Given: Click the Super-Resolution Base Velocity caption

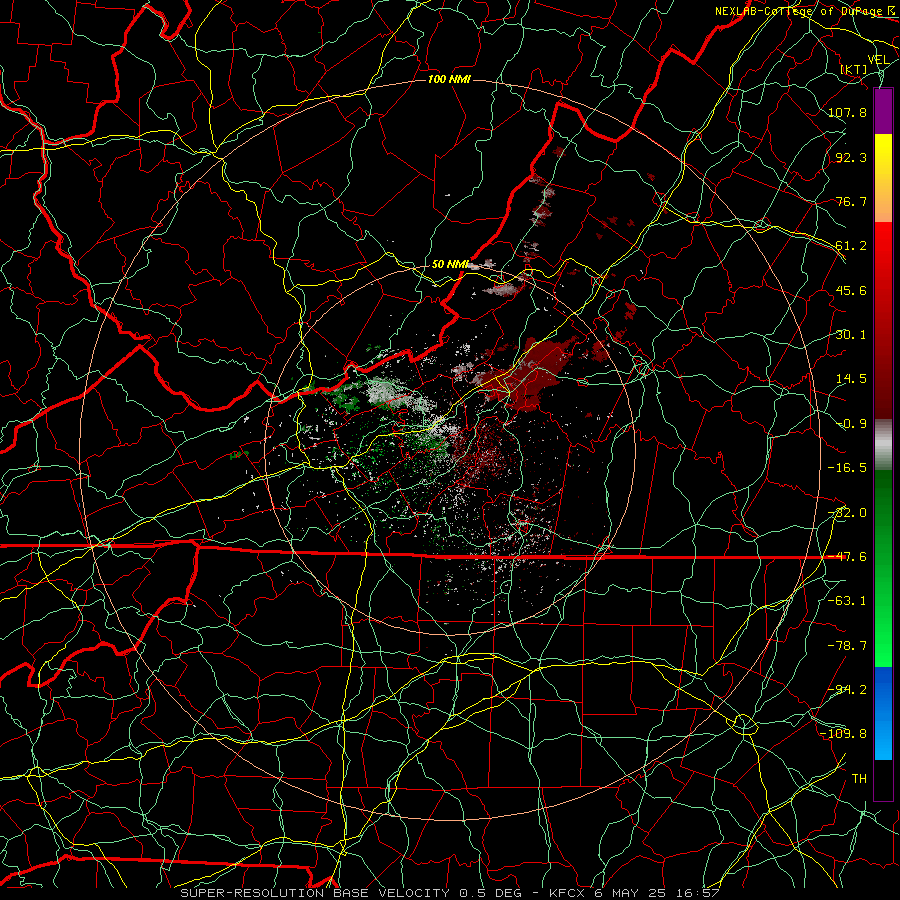Looking at the screenshot, I should pos(449,893).
